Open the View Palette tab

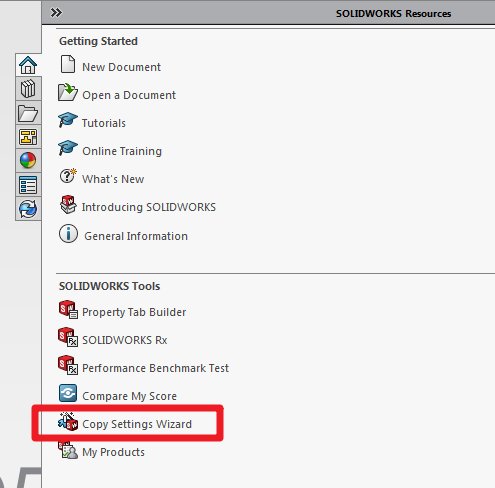(x=28, y=137)
